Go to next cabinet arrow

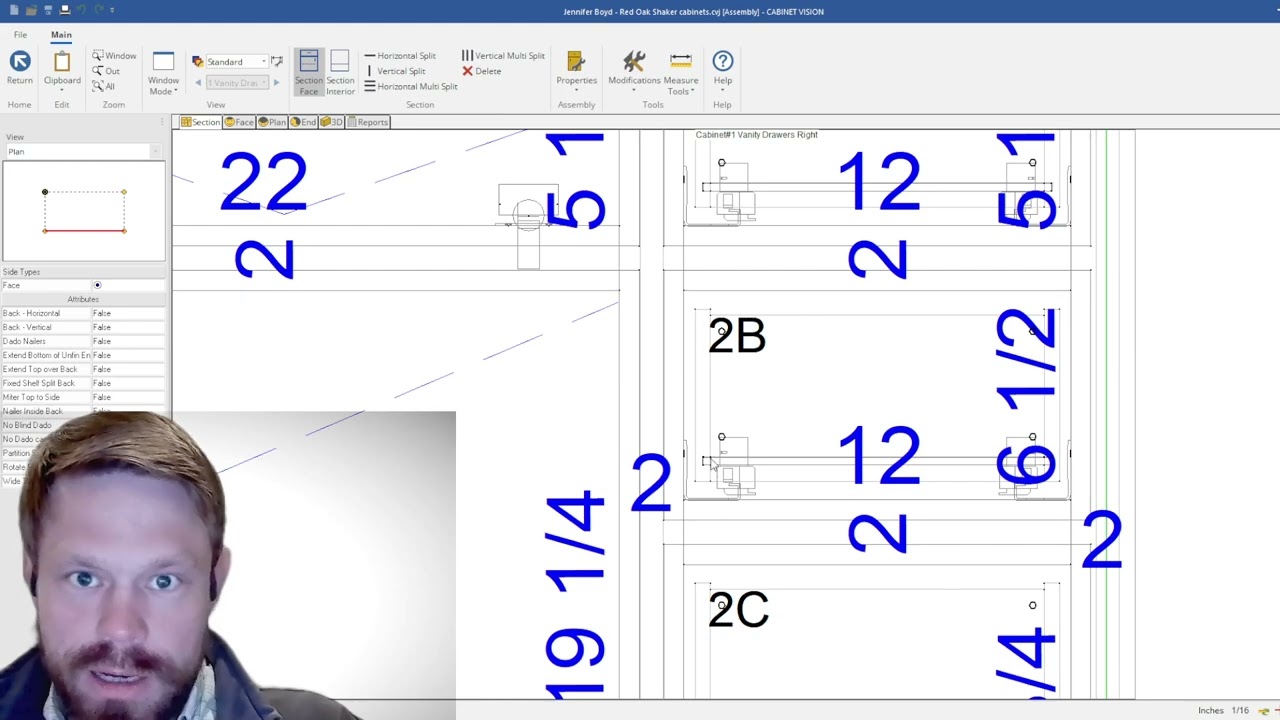[x=277, y=83]
